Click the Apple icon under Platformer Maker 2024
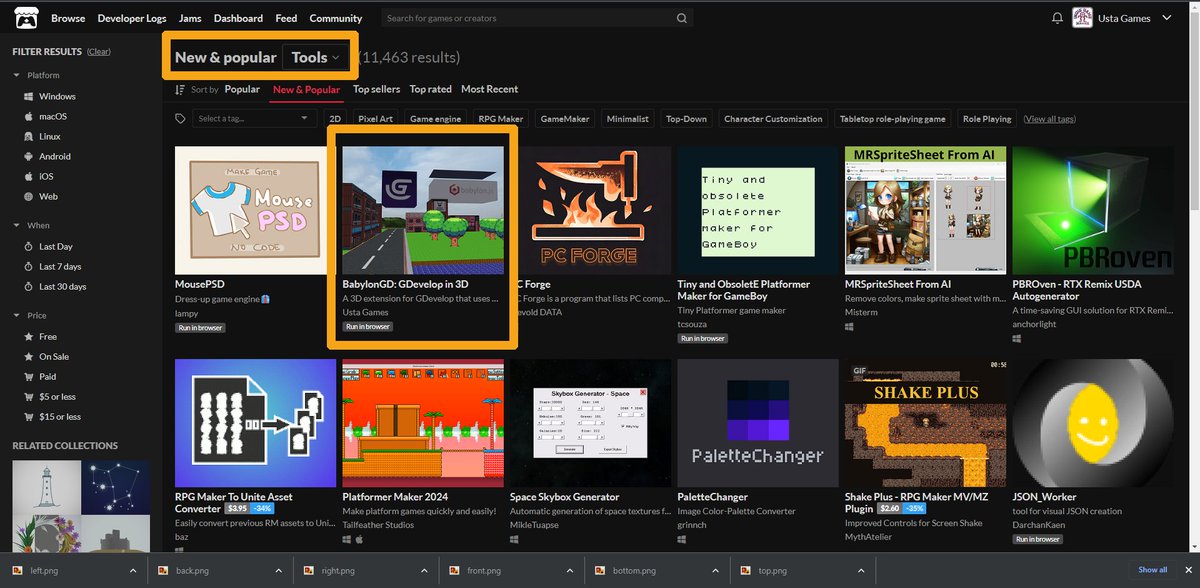 [x=360, y=539]
